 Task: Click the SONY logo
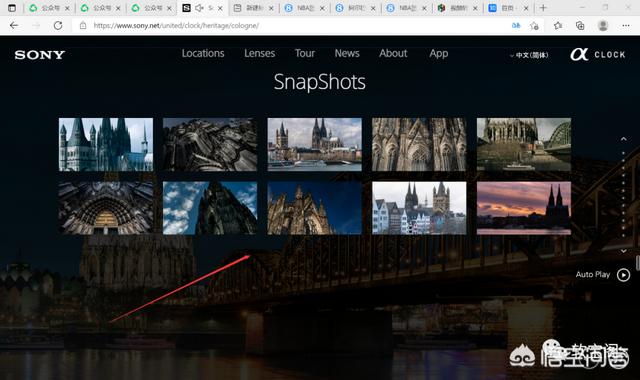coord(40,55)
